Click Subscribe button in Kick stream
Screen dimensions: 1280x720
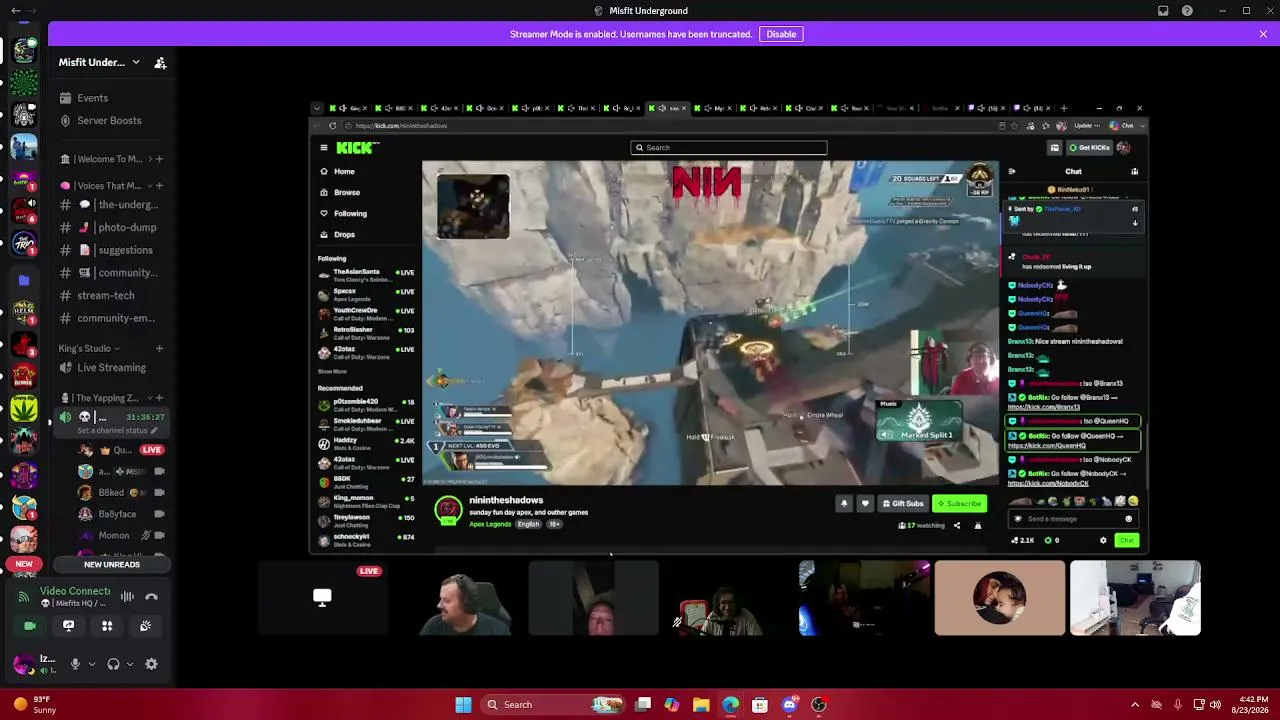(960, 504)
